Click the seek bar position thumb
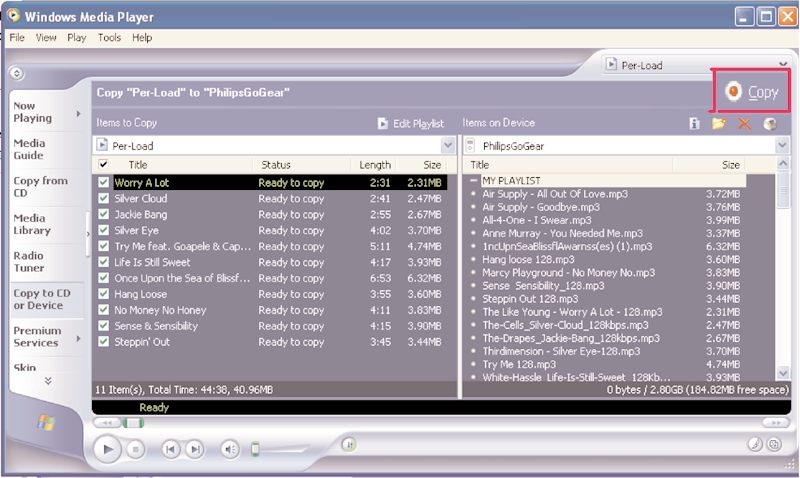Viewport: 800px width, 478px height. 133,422
